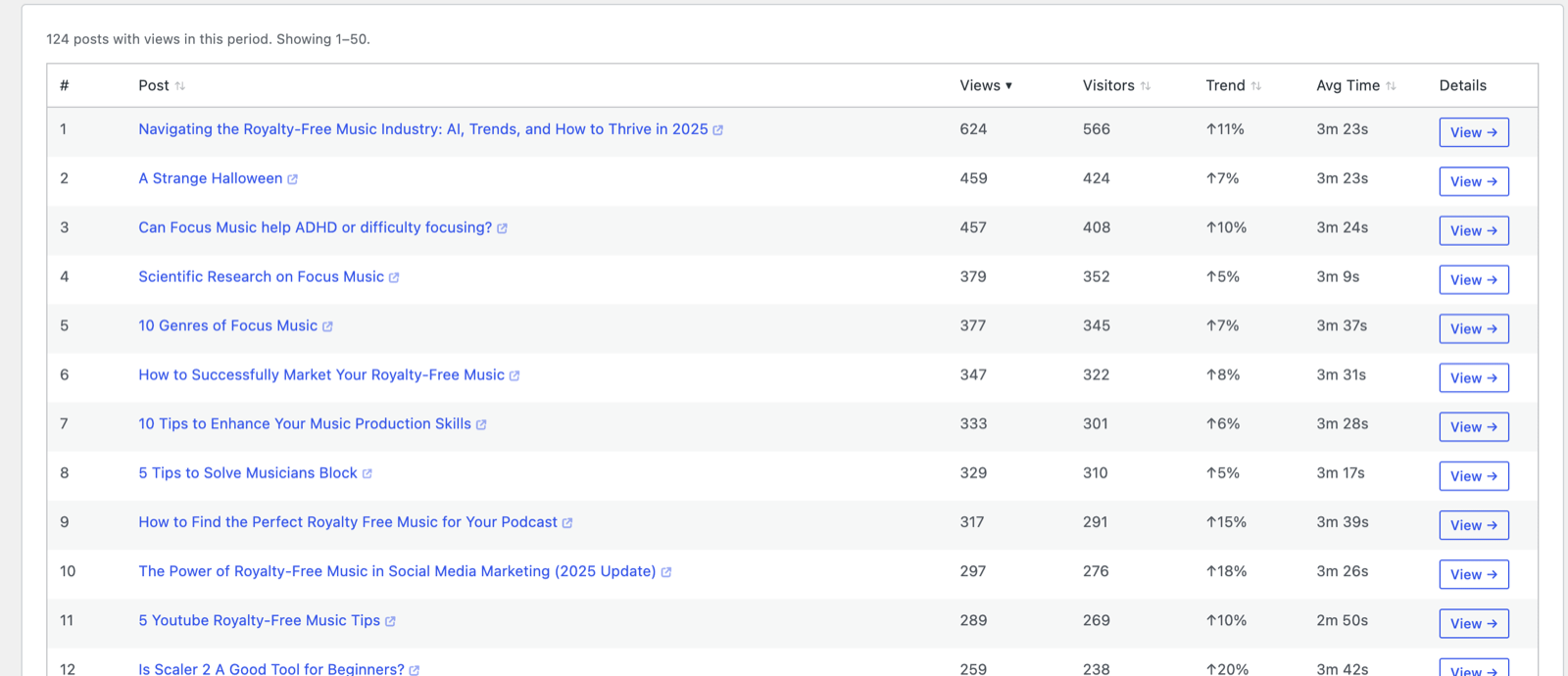Open external icon after 5 Tips to Solve Musicians Block

coord(367,473)
